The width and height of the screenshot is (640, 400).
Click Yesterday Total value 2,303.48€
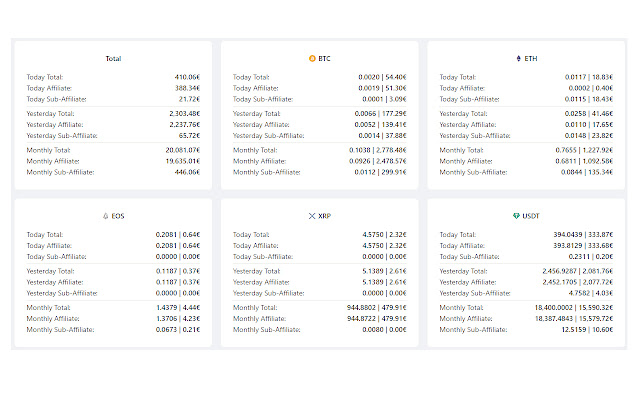click(x=184, y=113)
